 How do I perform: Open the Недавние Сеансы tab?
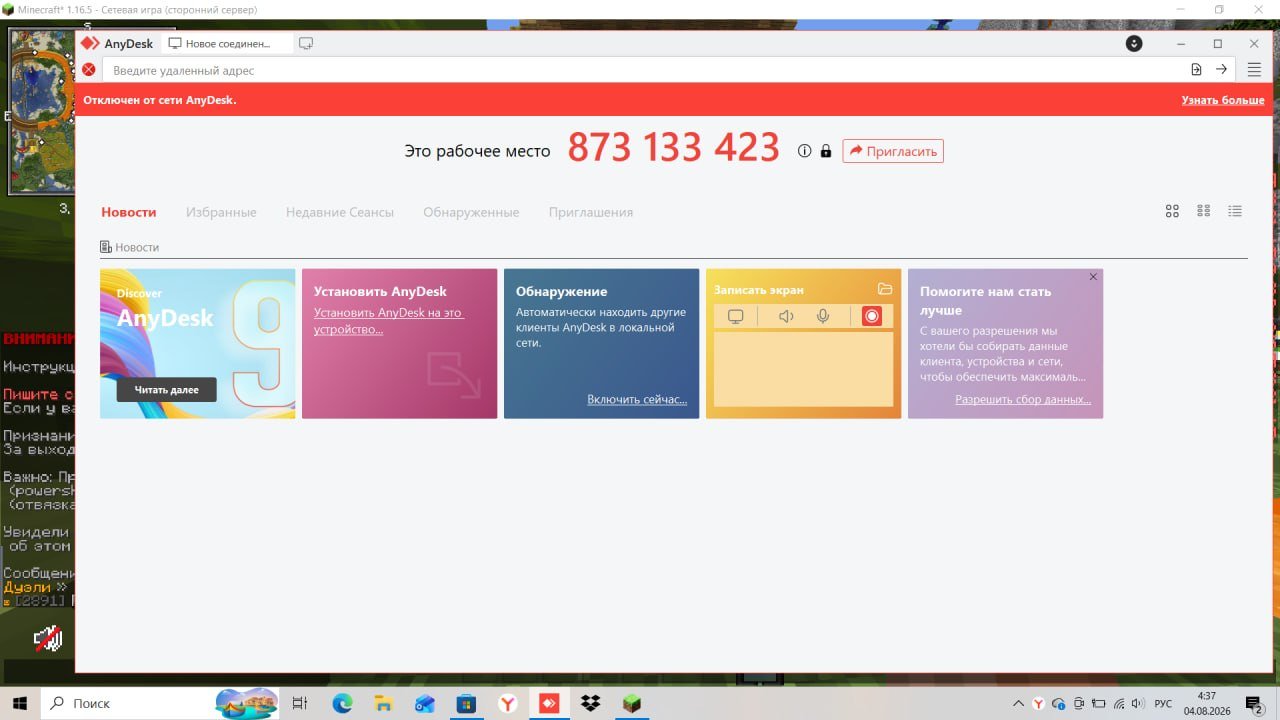point(340,212)
